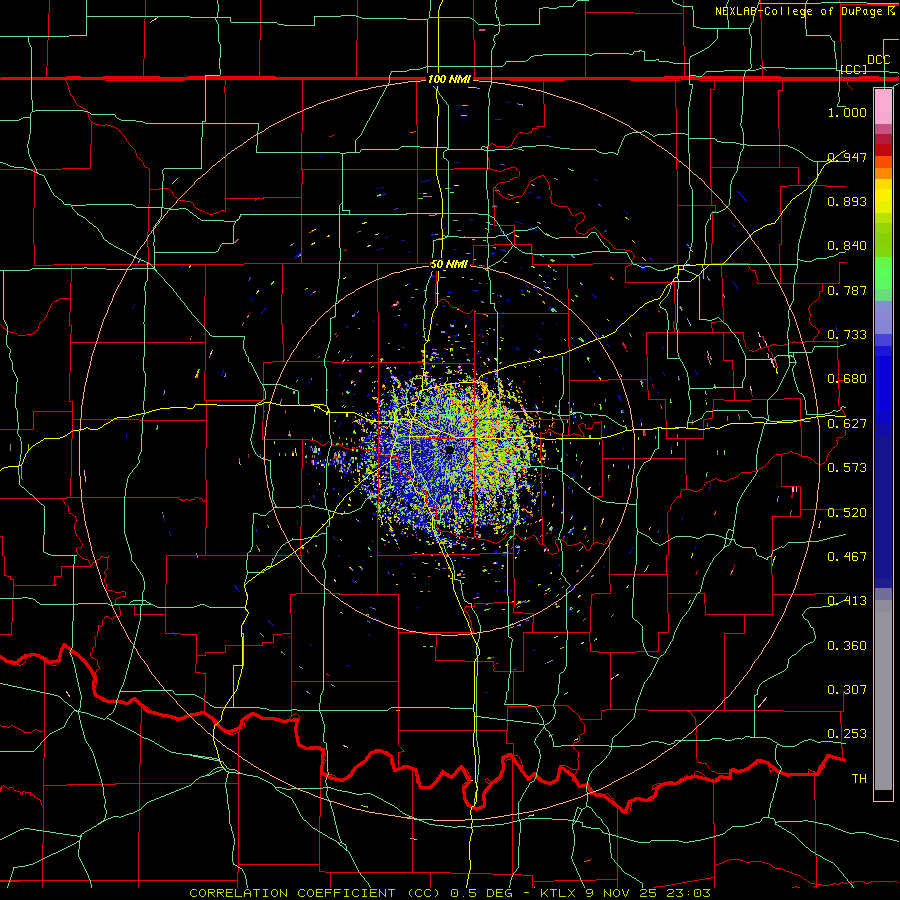Pick the pink color band beside 1.000
Image resolution: width=900 pixels, height=900 pixels.
point(883,107)
